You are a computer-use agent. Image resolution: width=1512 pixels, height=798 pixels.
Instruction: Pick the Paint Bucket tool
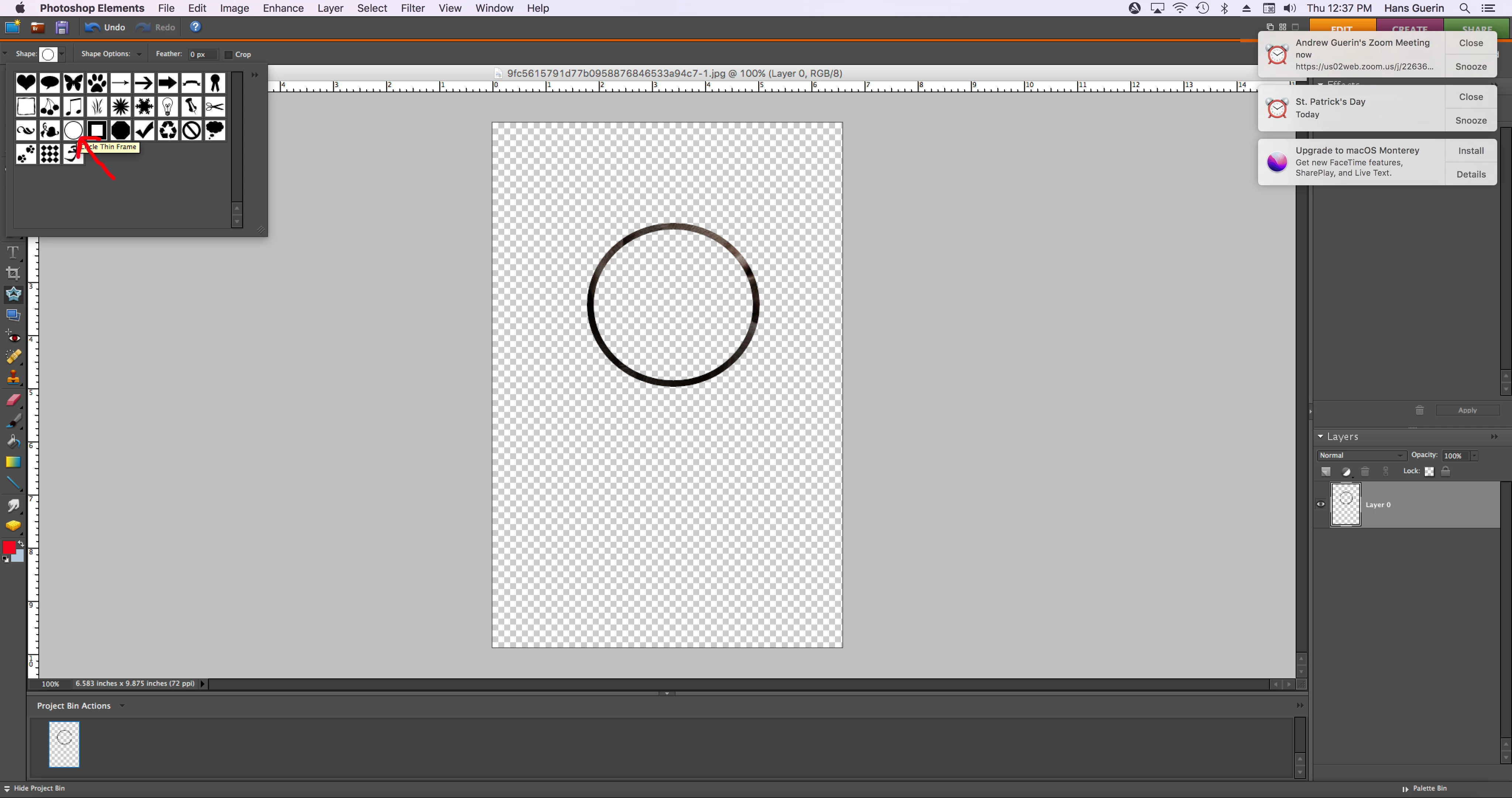[13, 441]
